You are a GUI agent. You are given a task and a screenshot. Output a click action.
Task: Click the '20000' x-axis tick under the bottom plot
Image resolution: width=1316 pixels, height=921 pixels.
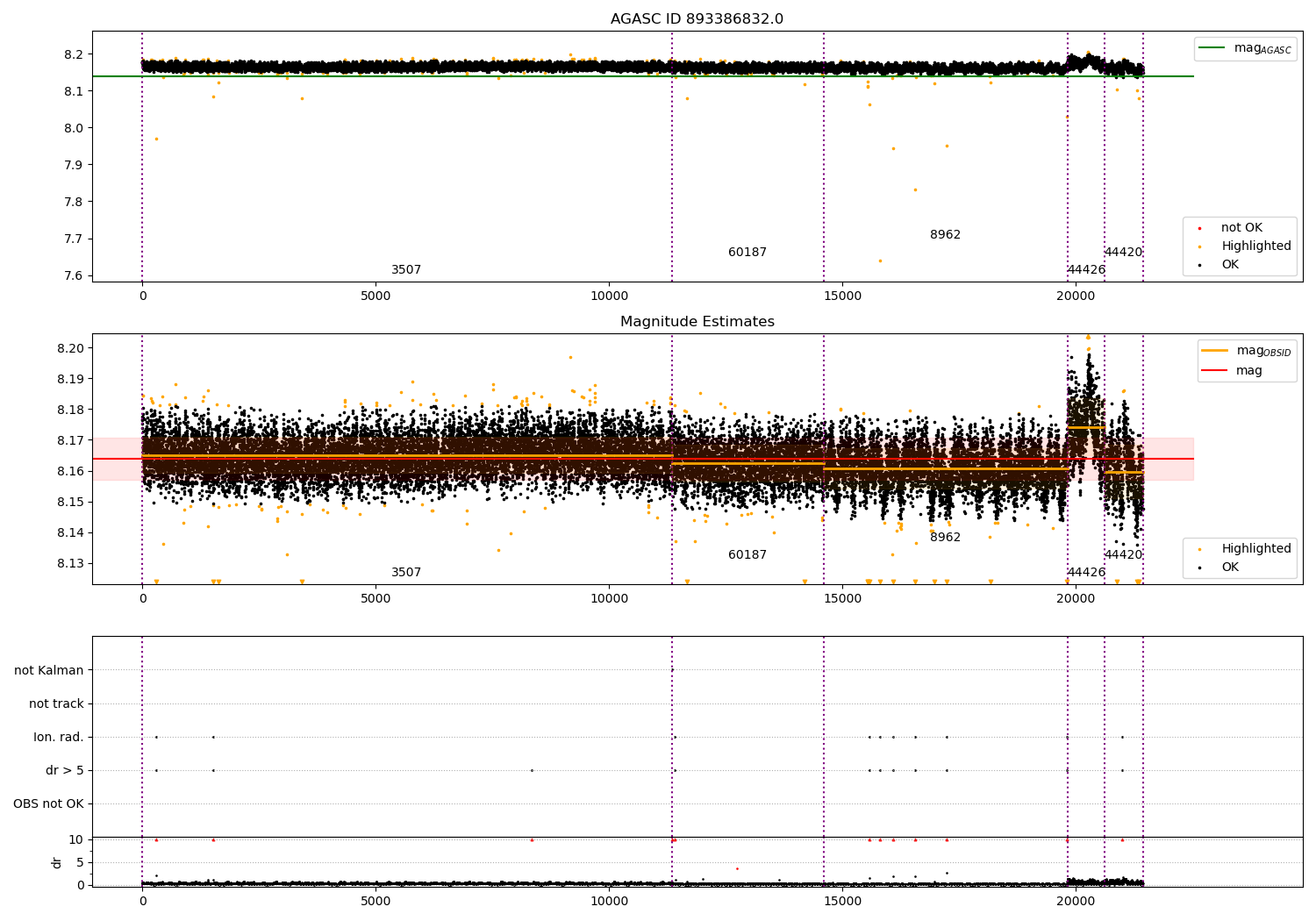(1076, 901)
